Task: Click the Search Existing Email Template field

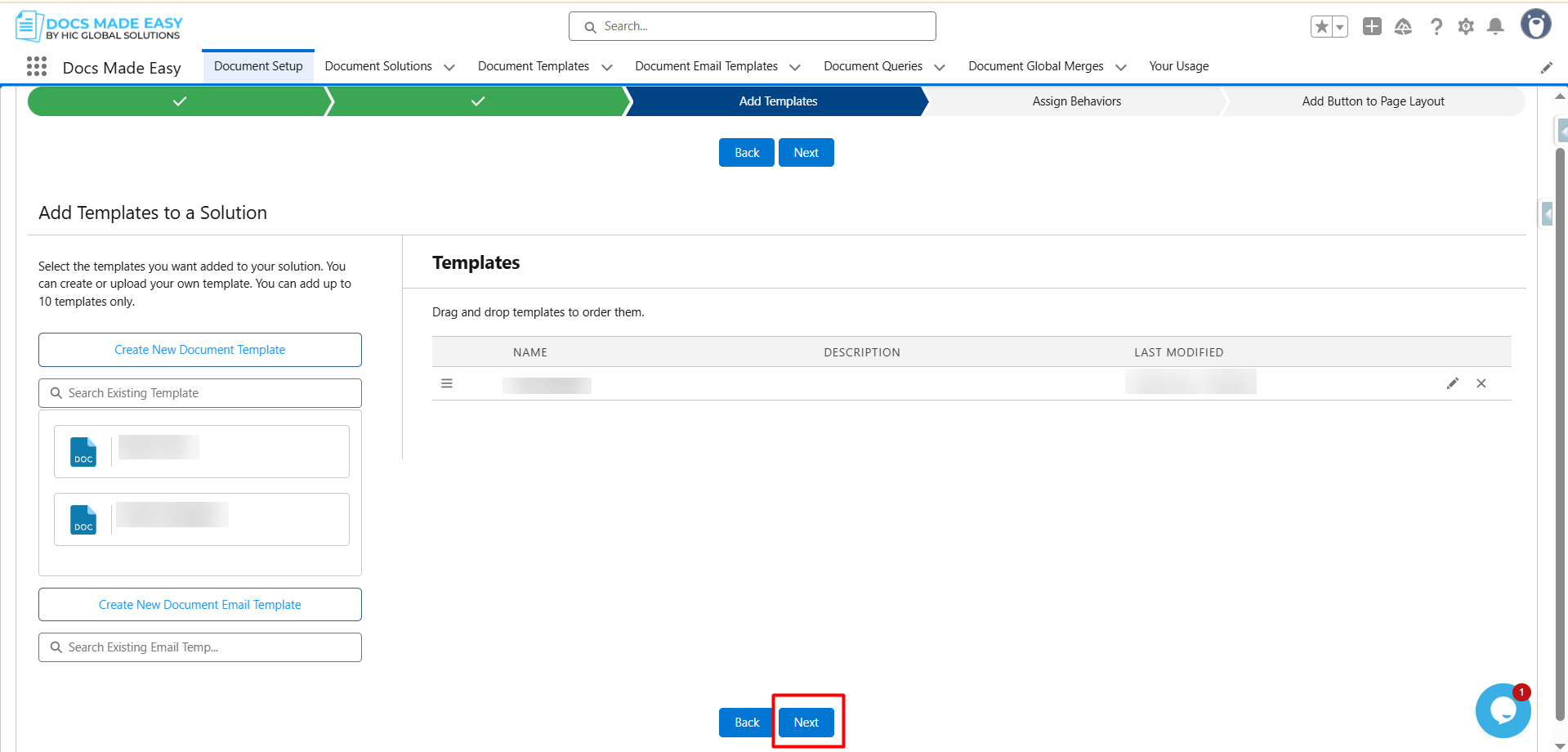Action: [200, 647]
